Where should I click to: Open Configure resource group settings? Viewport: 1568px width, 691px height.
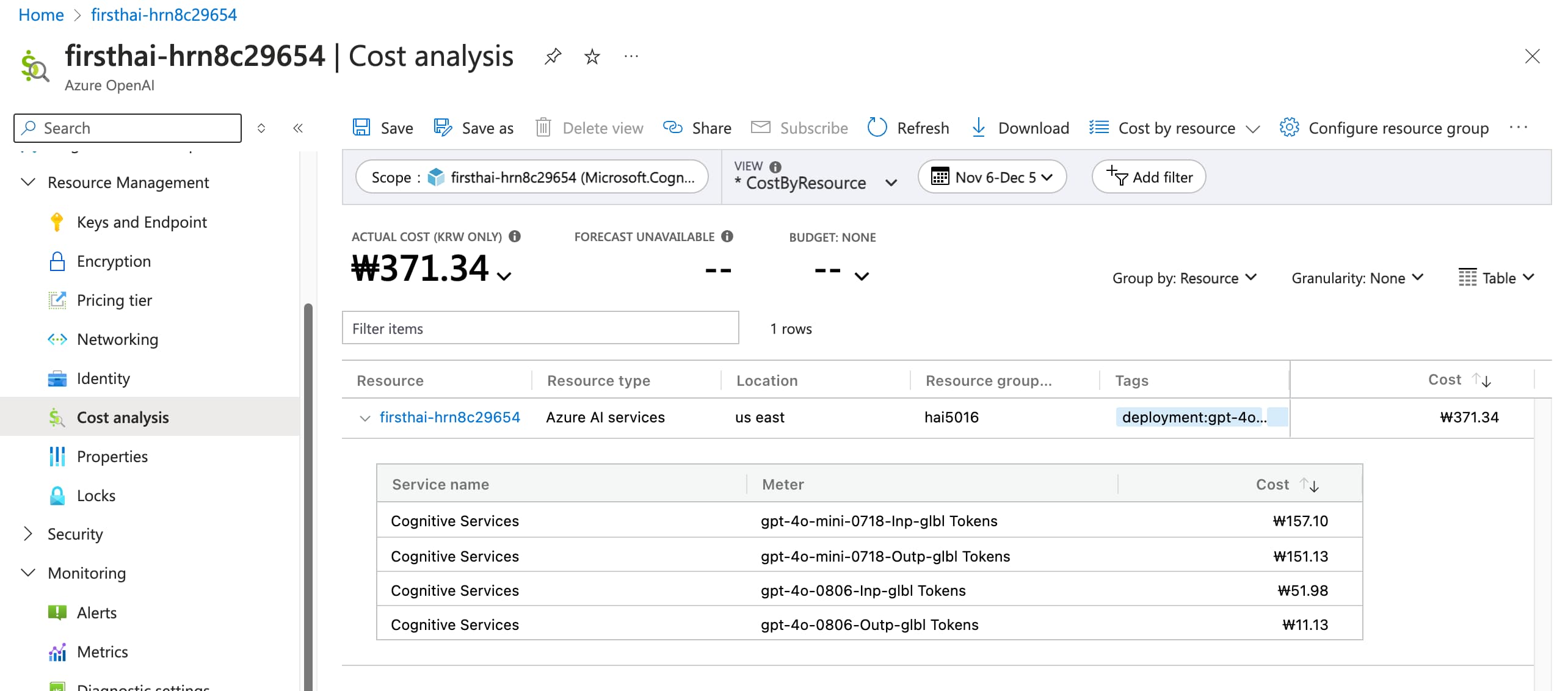(1384, 128)
